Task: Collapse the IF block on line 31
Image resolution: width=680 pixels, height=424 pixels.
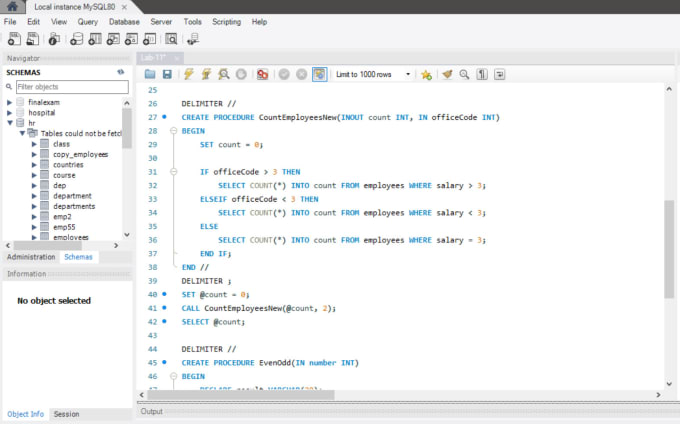Action: (173, 172)
